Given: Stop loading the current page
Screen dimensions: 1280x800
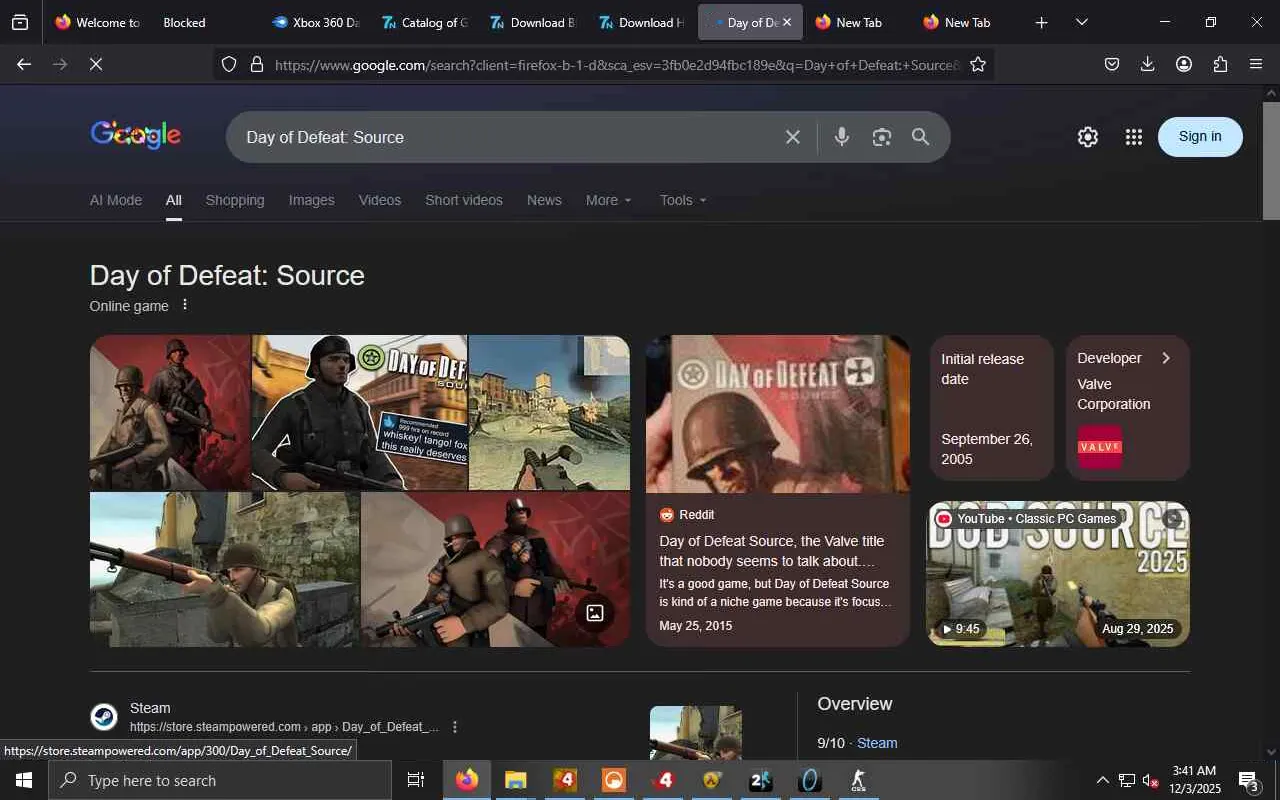Looking at the screenshot, I should point(96,64).
